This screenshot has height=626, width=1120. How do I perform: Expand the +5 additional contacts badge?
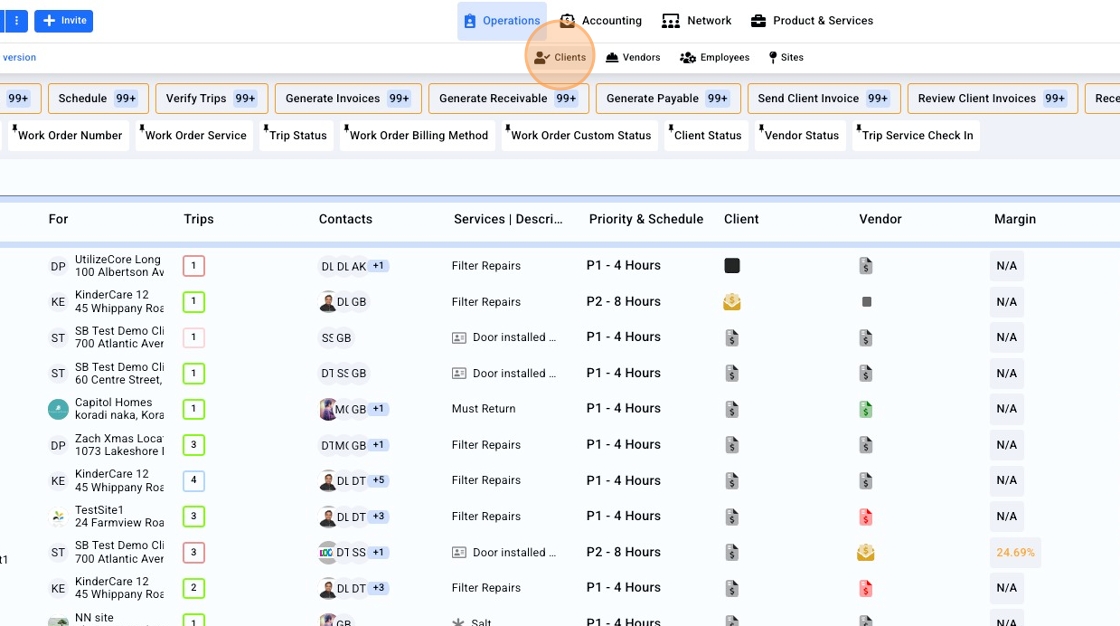click(x=378, y=481)
